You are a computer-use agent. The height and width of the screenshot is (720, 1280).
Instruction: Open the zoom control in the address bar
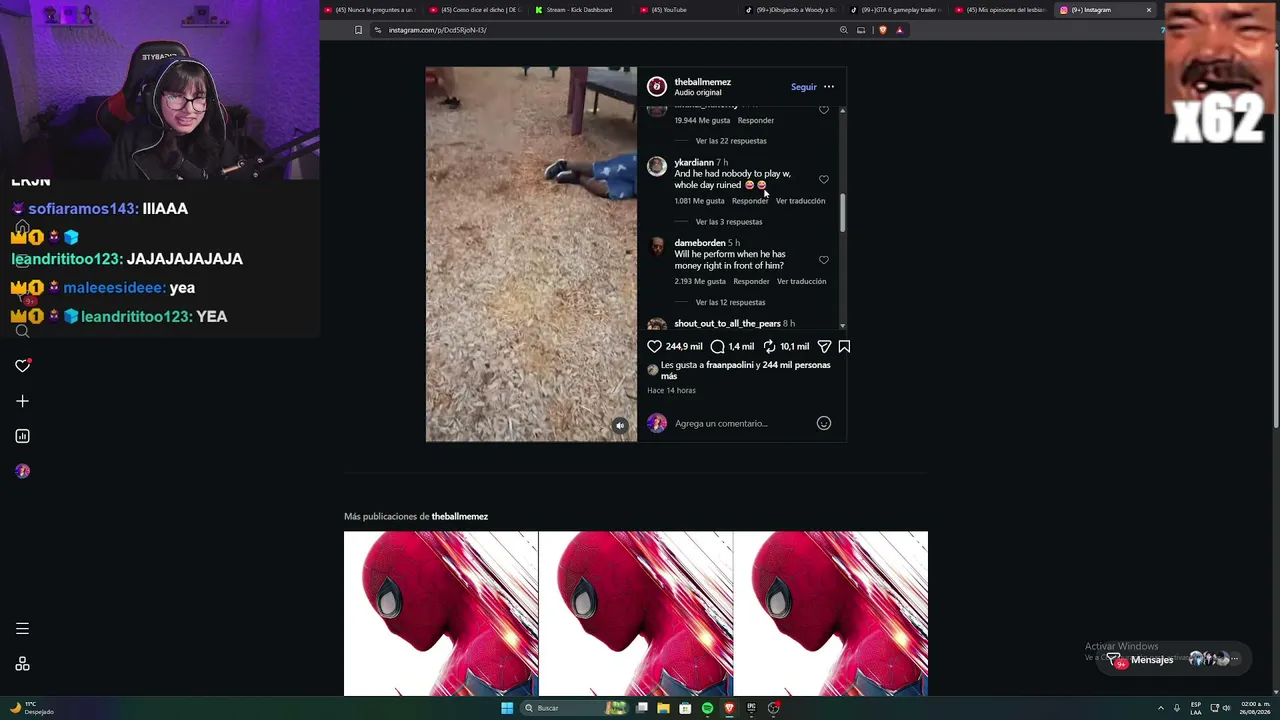(844, 30)
